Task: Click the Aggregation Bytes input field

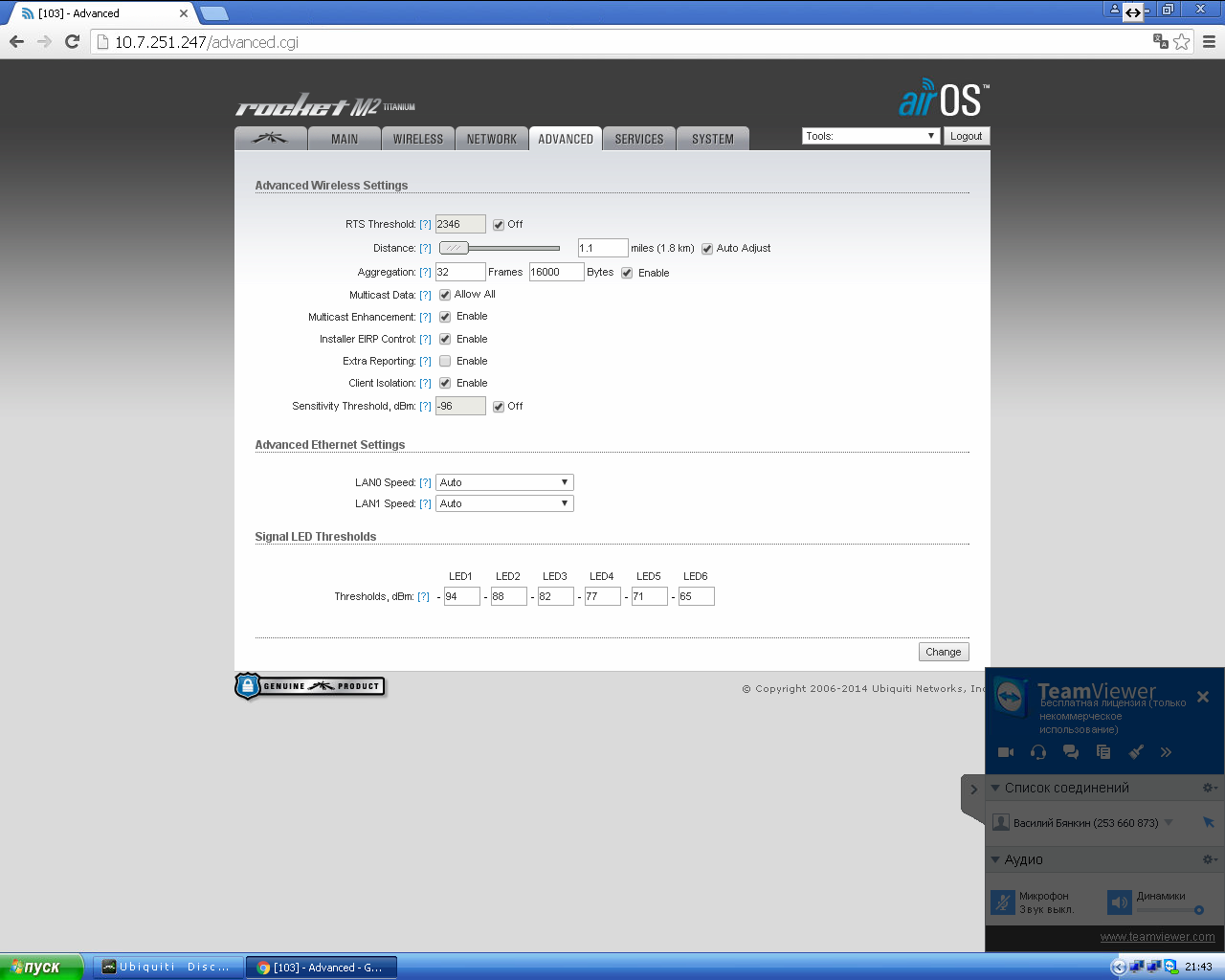Action: tap(556, 272)
